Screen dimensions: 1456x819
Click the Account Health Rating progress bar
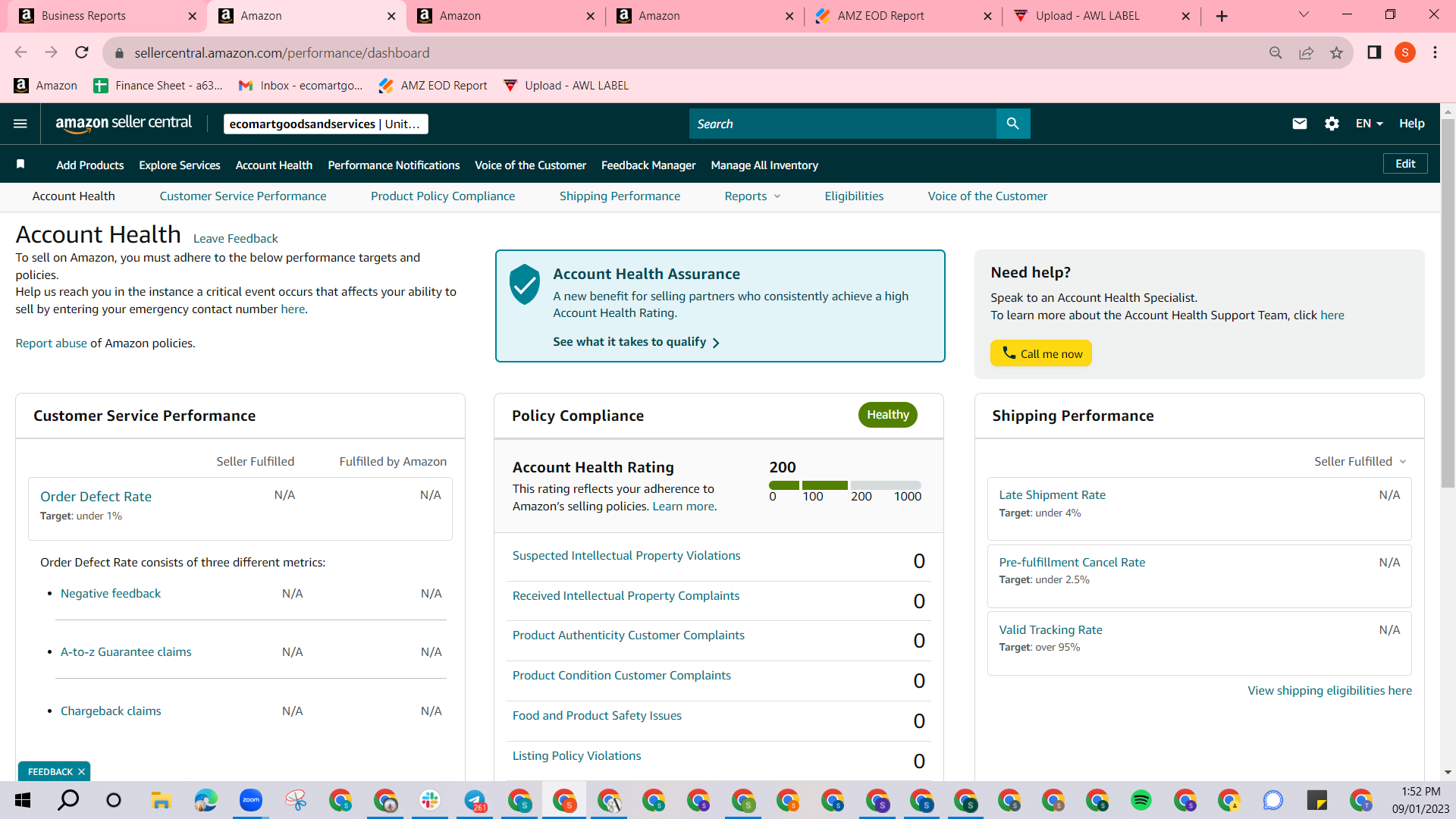845,485
